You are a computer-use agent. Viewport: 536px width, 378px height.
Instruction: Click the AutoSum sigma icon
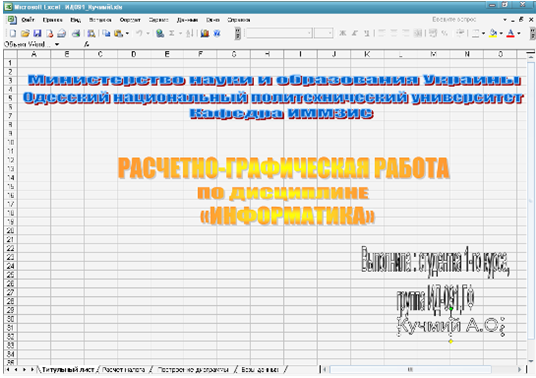click(x=172, y=33)
